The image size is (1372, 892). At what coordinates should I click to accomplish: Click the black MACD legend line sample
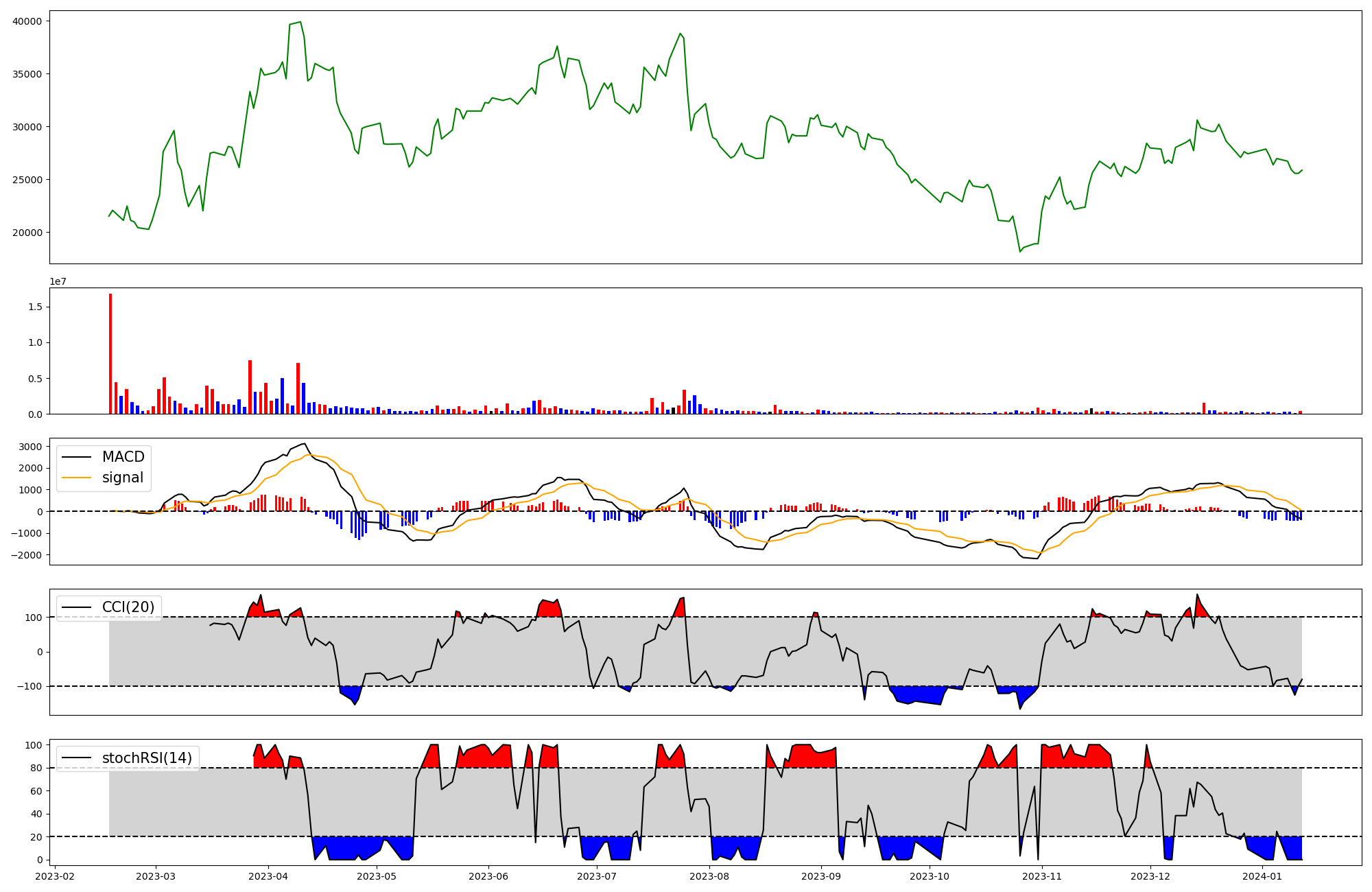click(76, 457)
